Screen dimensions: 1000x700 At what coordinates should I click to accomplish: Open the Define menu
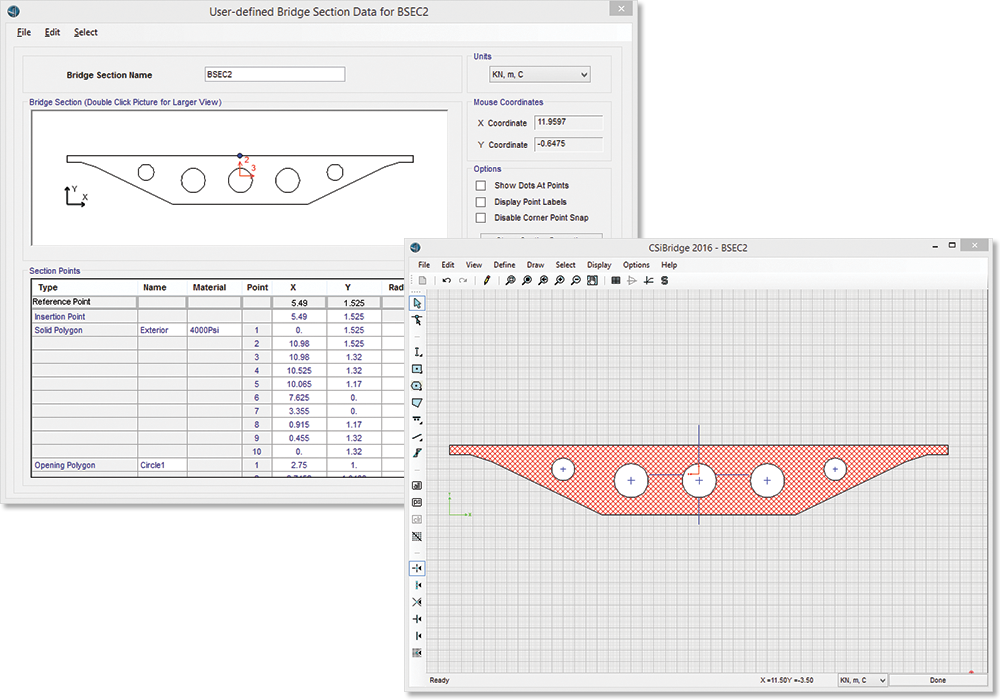[x=504, y=265]
